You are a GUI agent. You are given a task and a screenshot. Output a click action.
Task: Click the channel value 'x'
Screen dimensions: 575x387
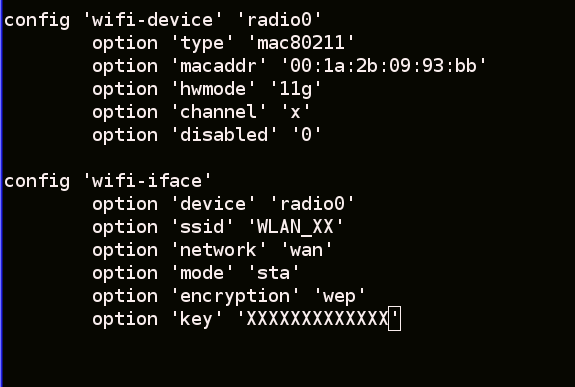pos(295,112)
